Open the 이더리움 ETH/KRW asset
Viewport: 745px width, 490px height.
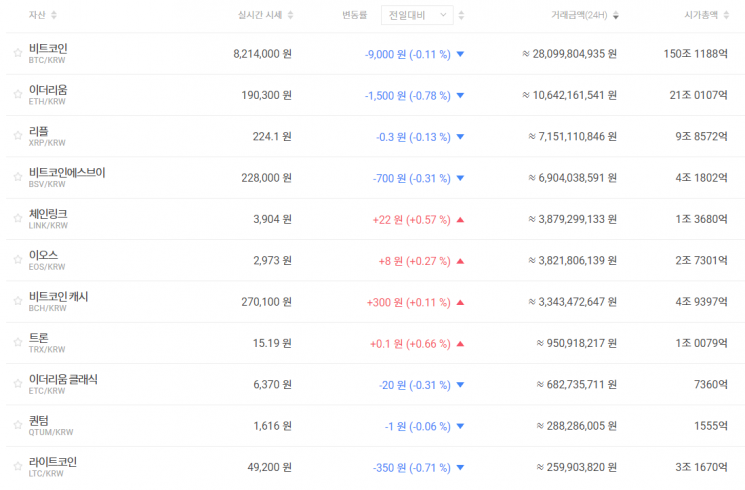click(48, 95)
